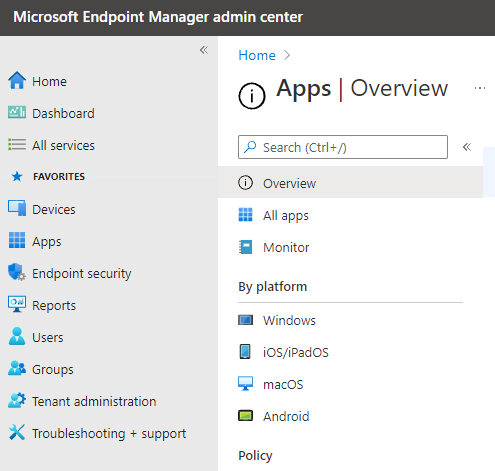This screenshot has height=471, width=495.
Task: Click the Reports screen icon
Action: click(x=17, y=304)
